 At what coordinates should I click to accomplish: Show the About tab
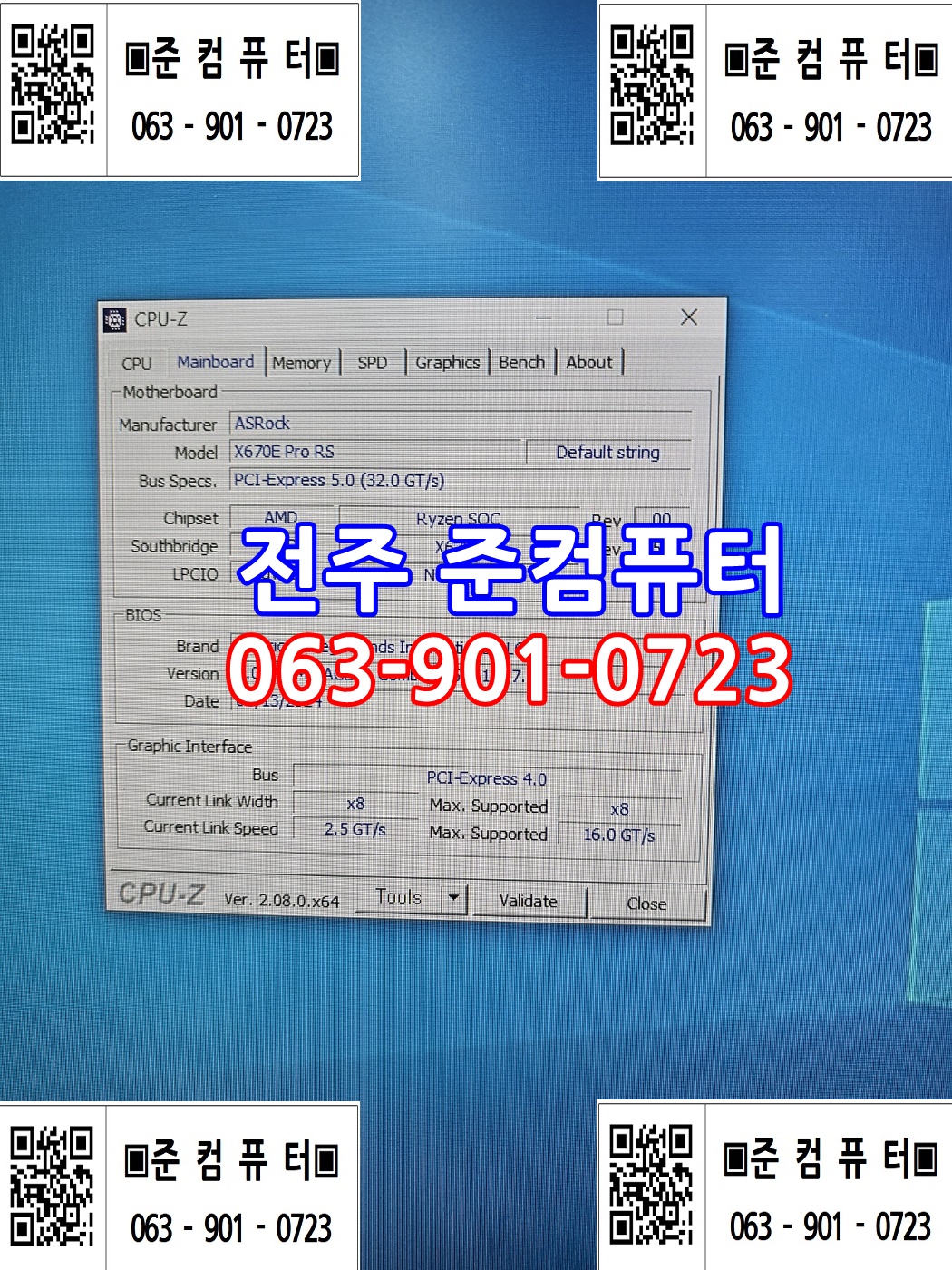[589, 362]
